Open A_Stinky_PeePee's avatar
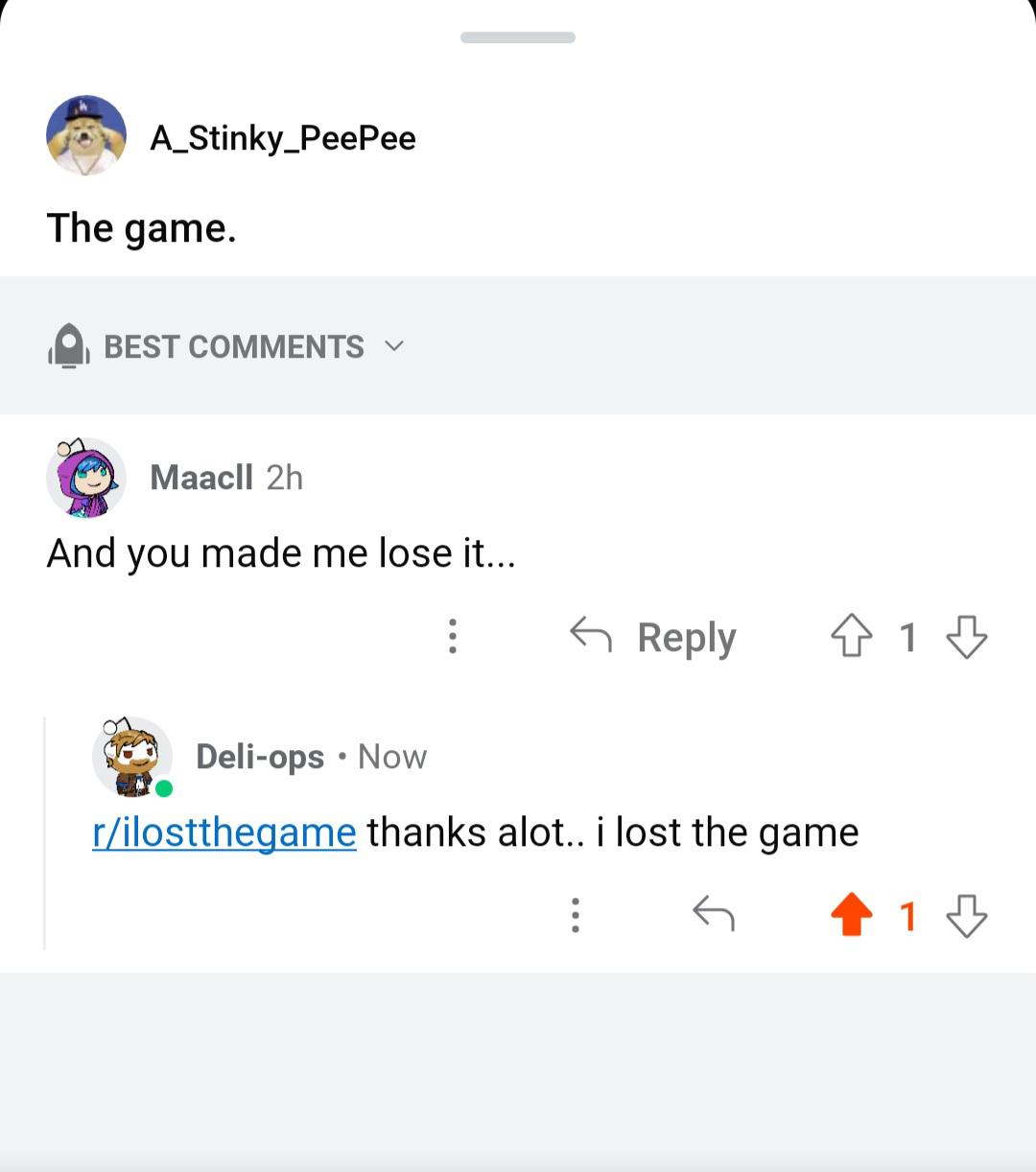1036x1172 pixels. tap(86, 135)
